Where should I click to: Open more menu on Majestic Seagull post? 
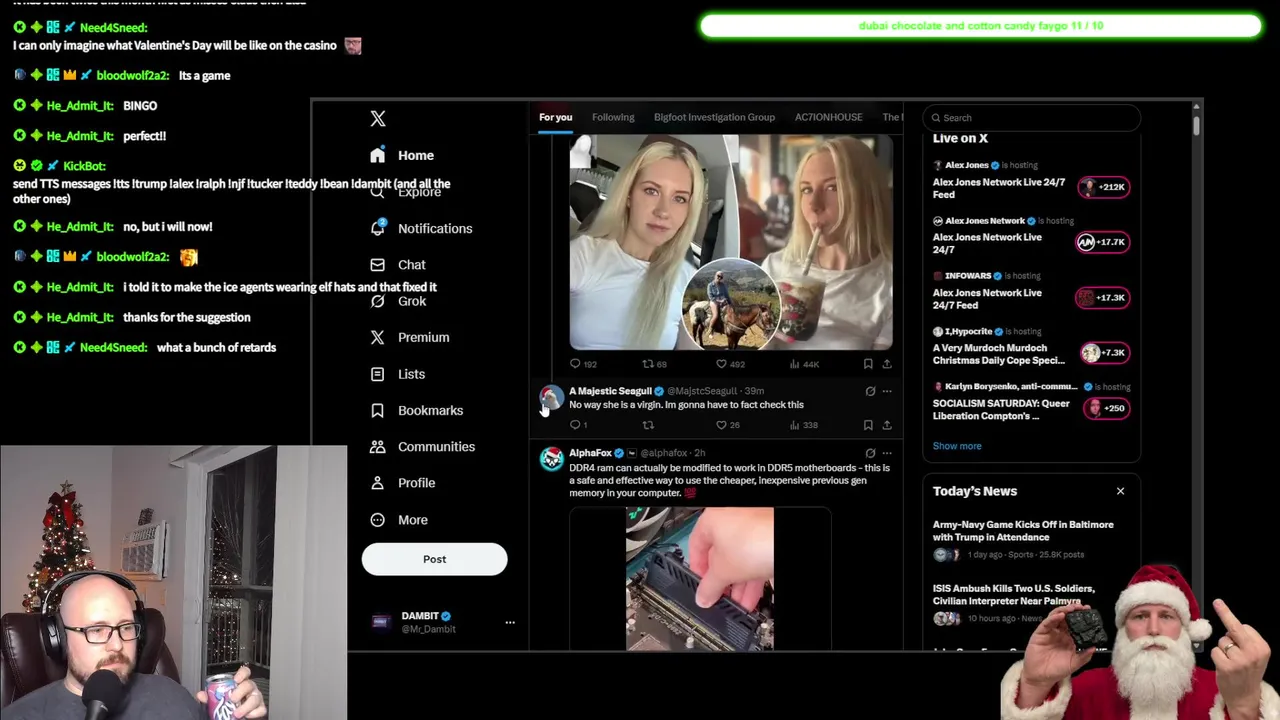(x=887, y=391)
